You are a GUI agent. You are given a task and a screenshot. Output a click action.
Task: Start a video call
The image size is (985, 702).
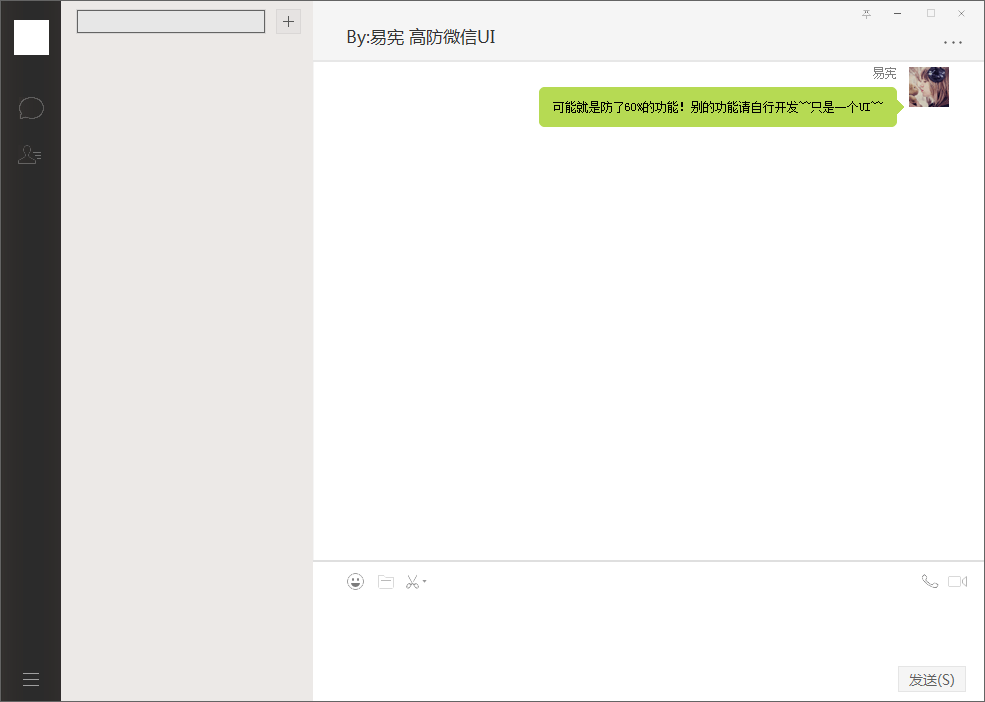pyautogui.click(x=957, y=581)
